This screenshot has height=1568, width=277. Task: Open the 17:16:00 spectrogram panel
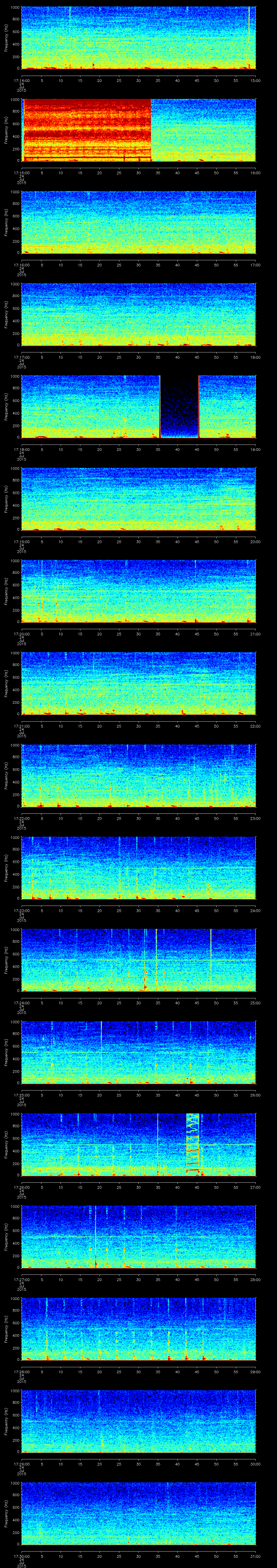pyautogui.click(x=138, y=222)
